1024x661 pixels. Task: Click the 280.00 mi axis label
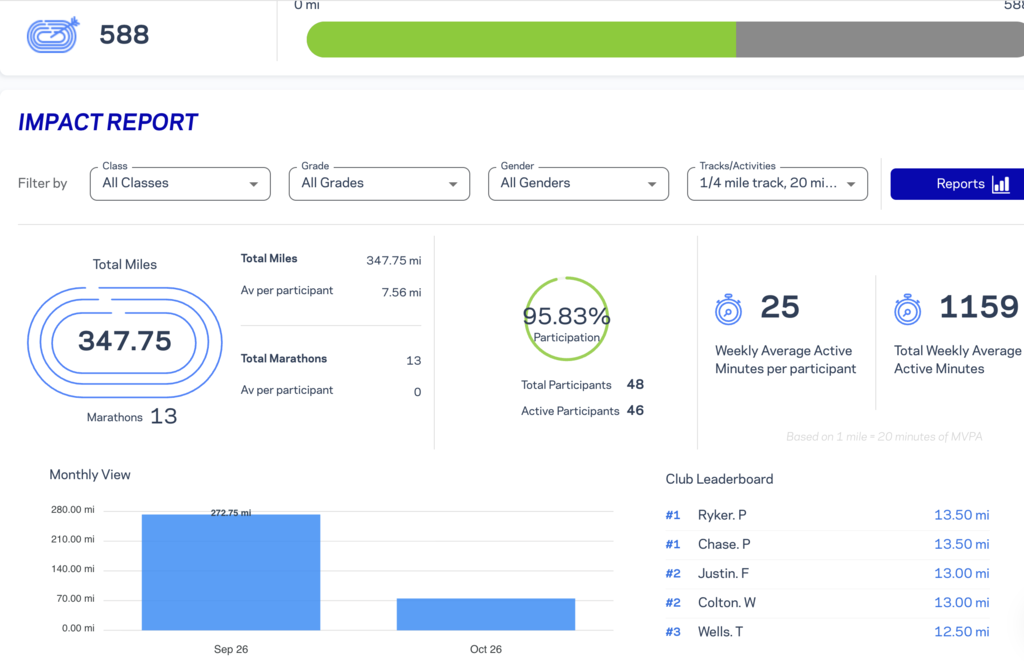coord(72,509)
